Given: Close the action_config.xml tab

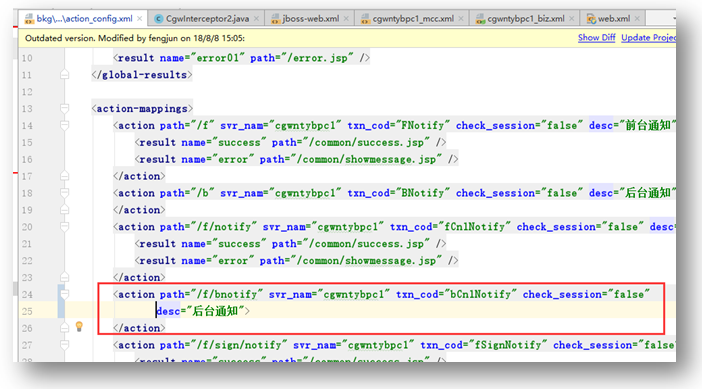Looking at the screenshot, I should click(140, 18).
